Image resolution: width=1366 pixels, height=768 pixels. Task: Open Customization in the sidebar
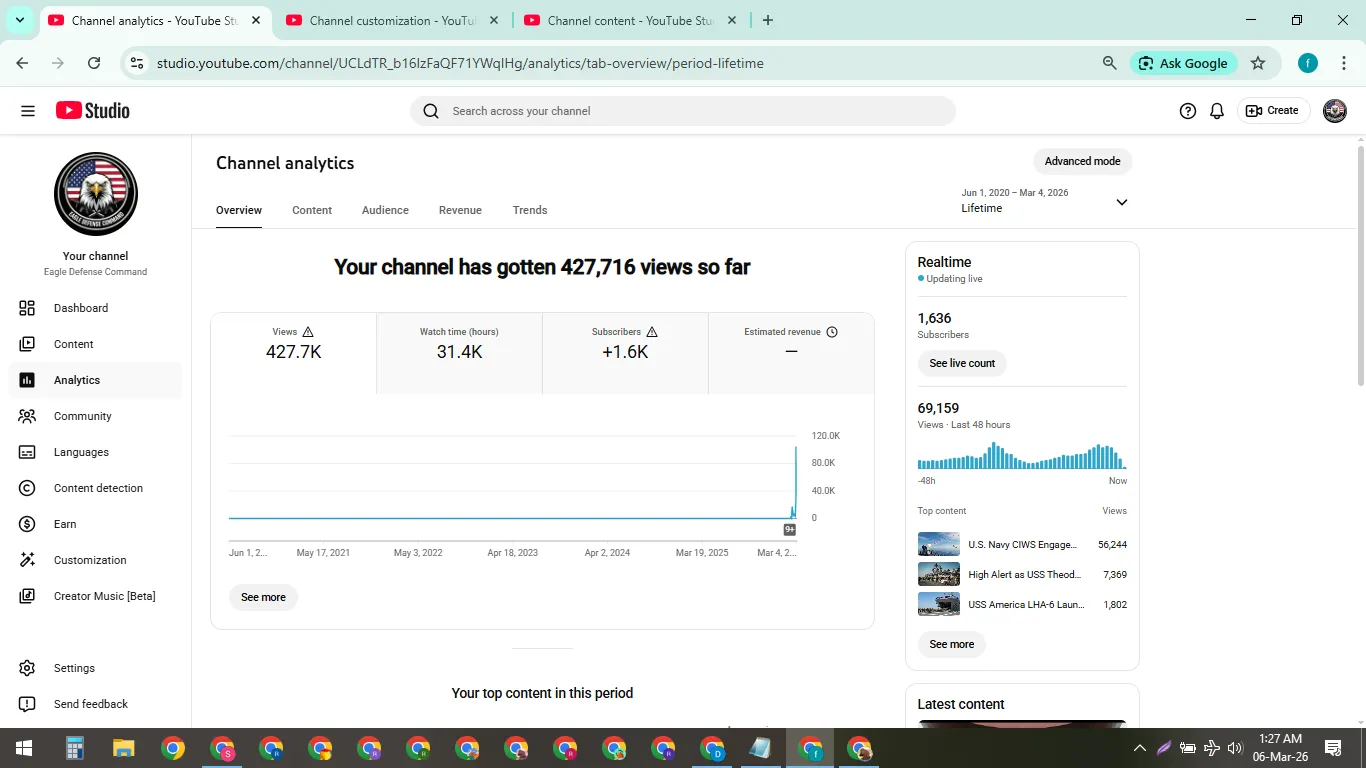point(95,560)
